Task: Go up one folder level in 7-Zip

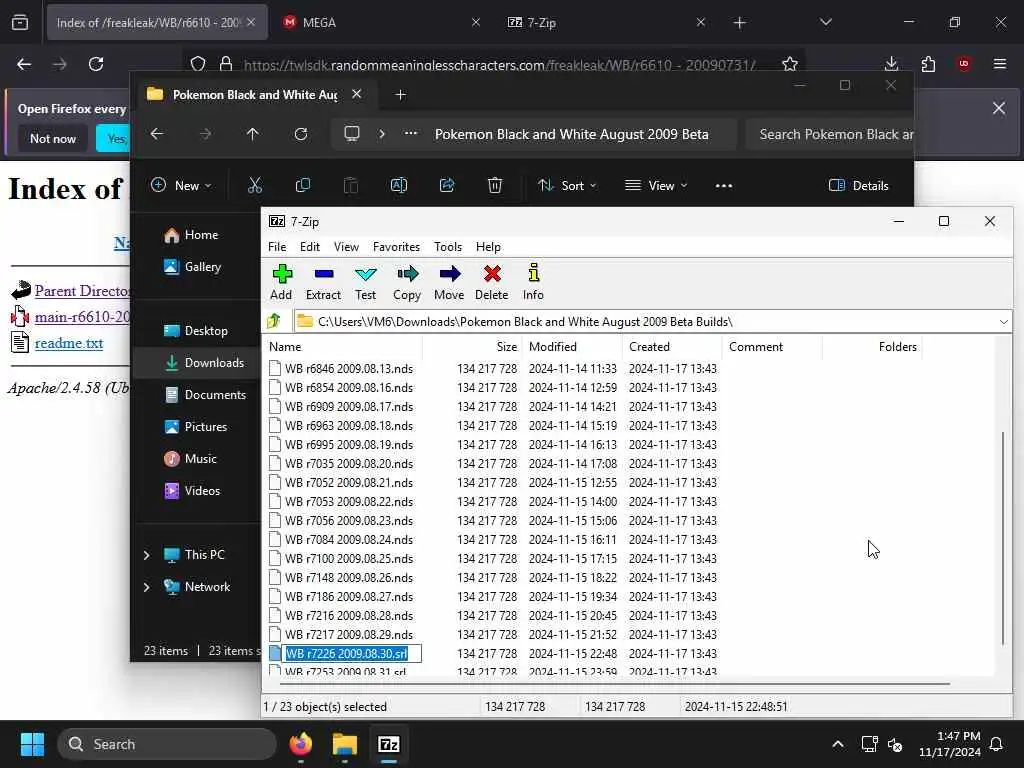Action: pos(274,321)
